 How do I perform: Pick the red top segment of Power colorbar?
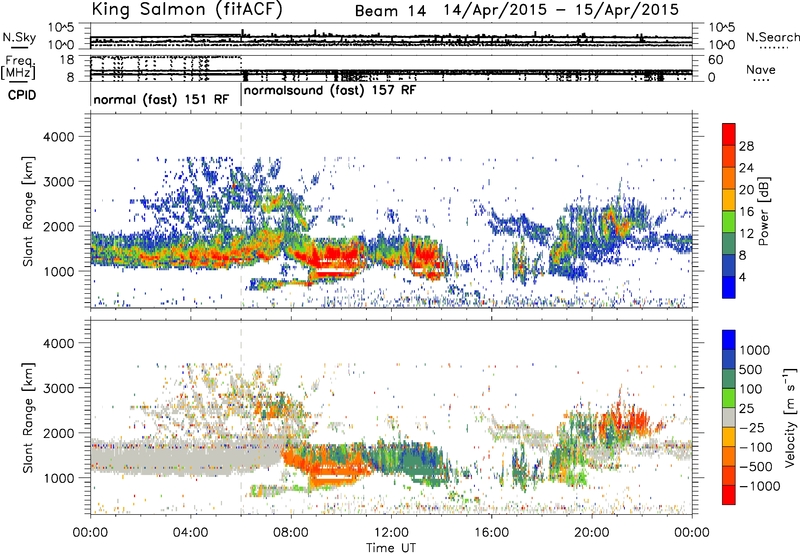[729, 134]
